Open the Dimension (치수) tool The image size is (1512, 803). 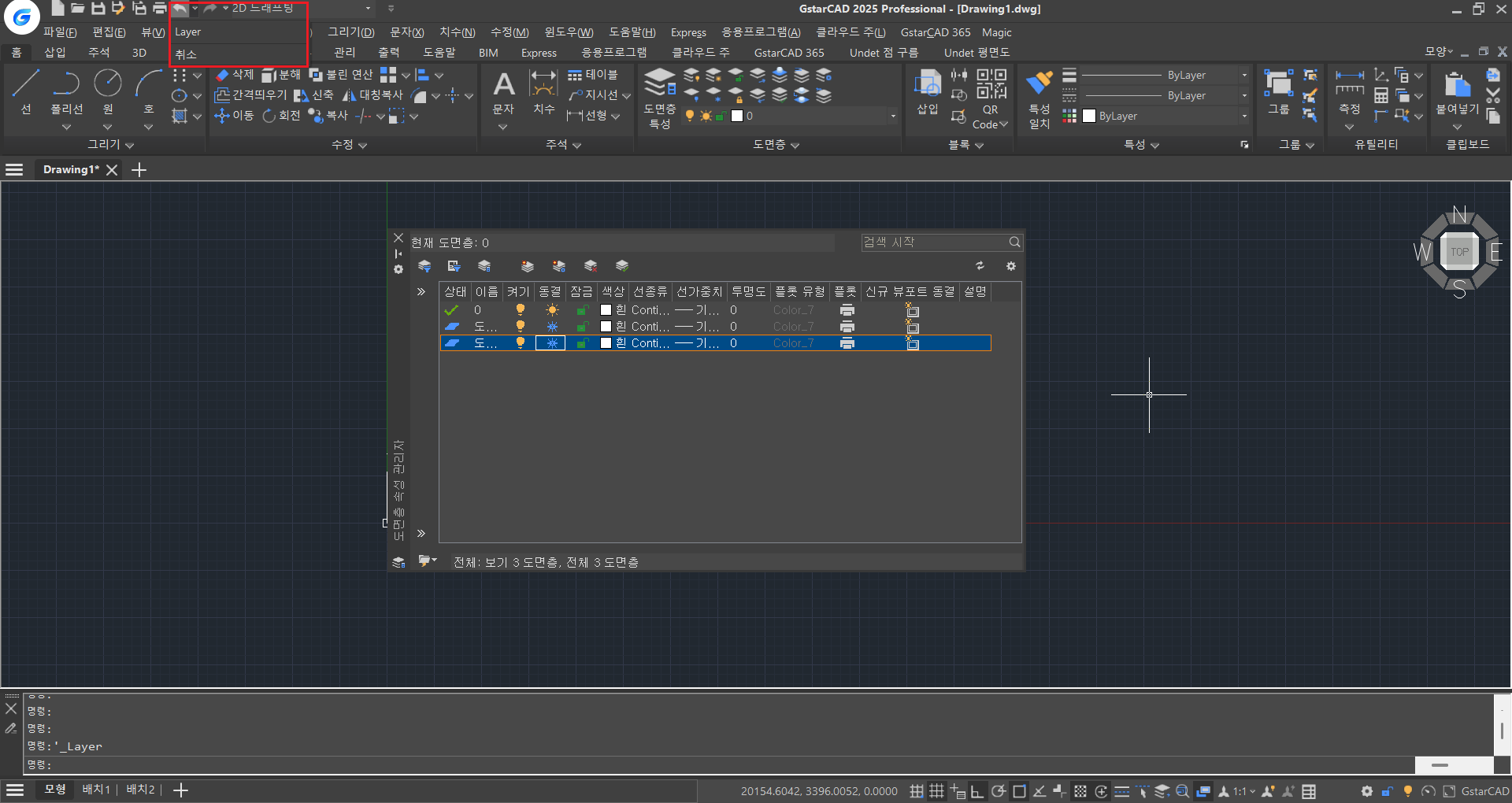click(x=543, y=92)
